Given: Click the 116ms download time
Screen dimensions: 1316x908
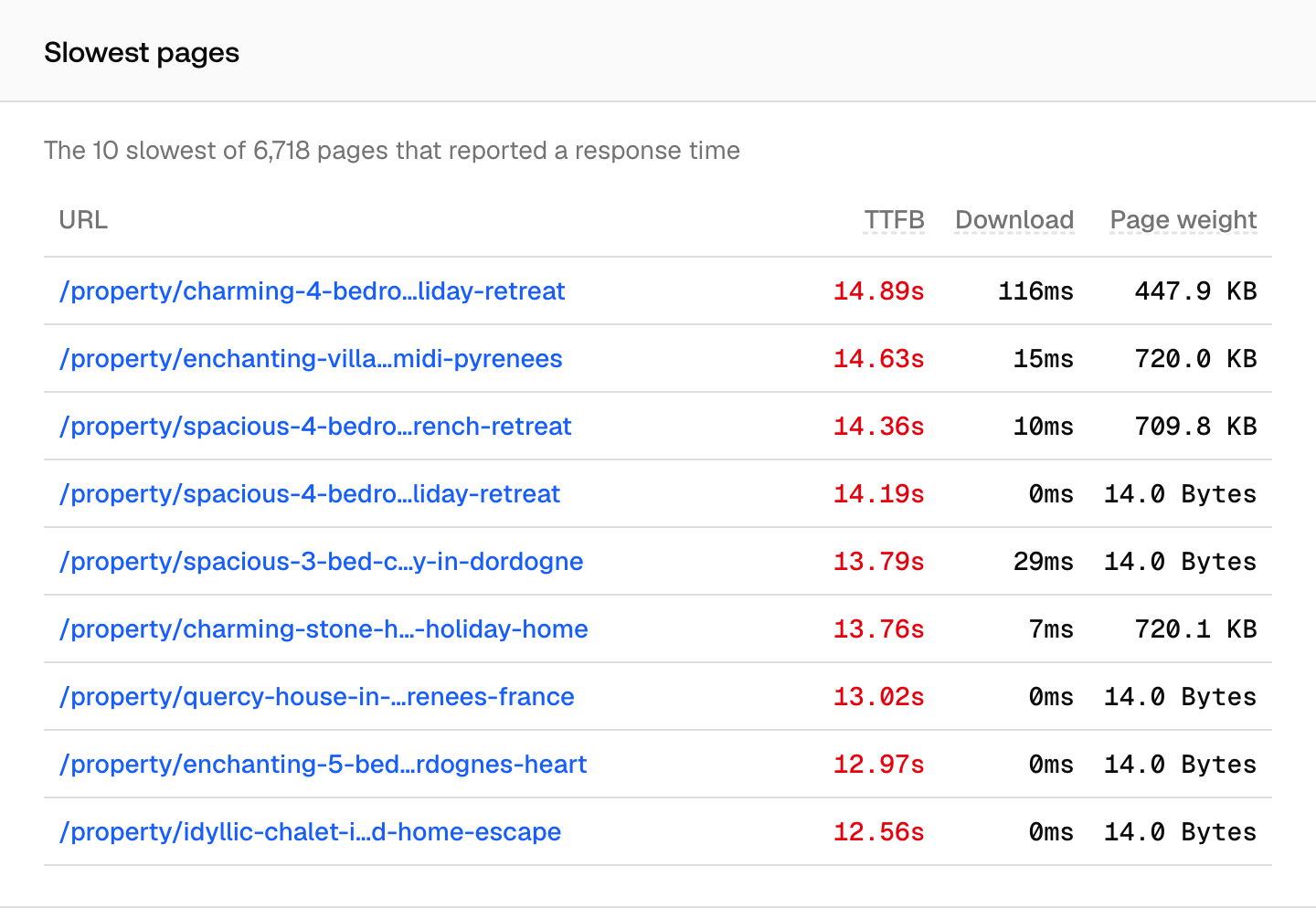Looking at the screenshot, I should (1035, 290).
